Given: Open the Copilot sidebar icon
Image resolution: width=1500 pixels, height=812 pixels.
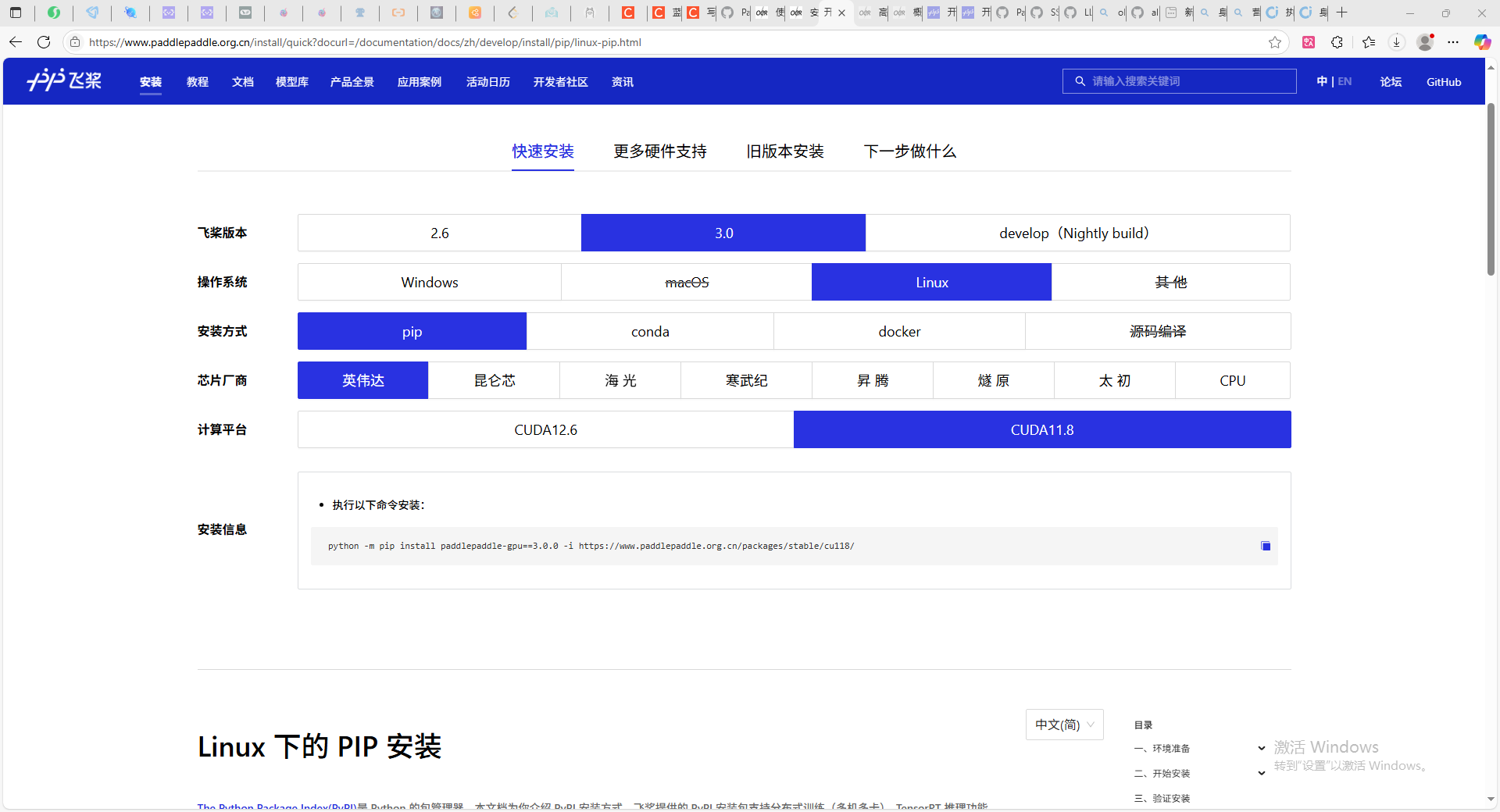Looking at the screenshot, I should (1482, 42).
